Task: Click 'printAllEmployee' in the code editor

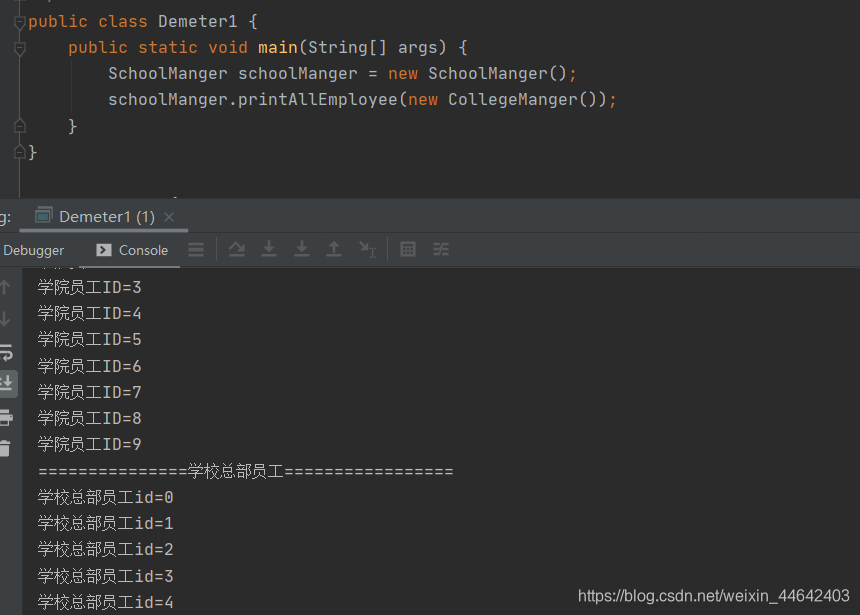Action: pyautogui.click(x=318, y=100)
